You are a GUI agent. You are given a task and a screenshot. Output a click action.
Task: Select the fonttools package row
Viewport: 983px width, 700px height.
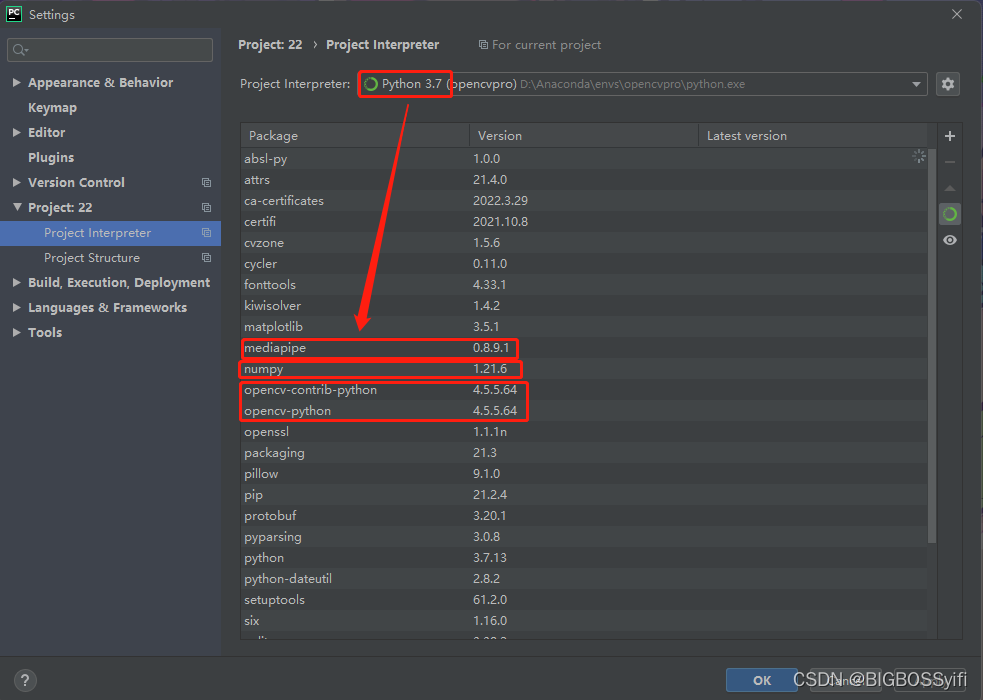584,285
